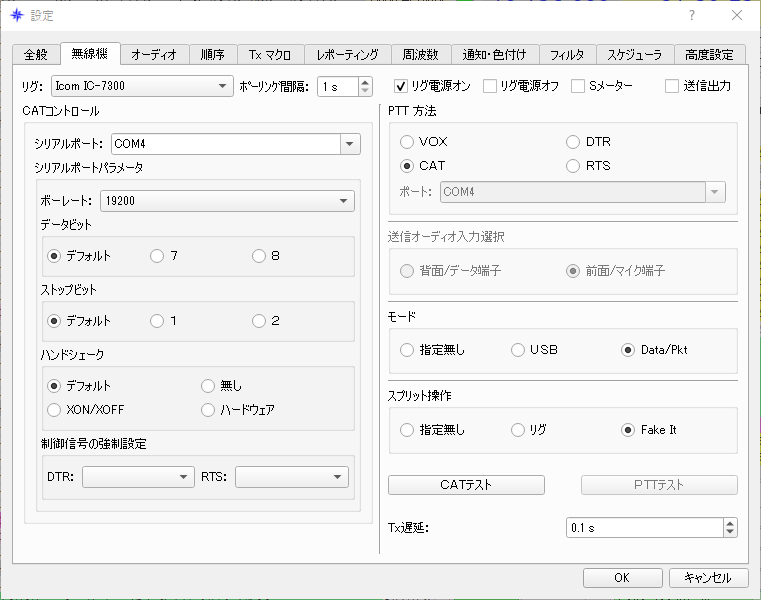This screenshot has width=761, height=600.
Task: Increase the ポーリング間隔 with up arrow
Action: coord(365,82)
